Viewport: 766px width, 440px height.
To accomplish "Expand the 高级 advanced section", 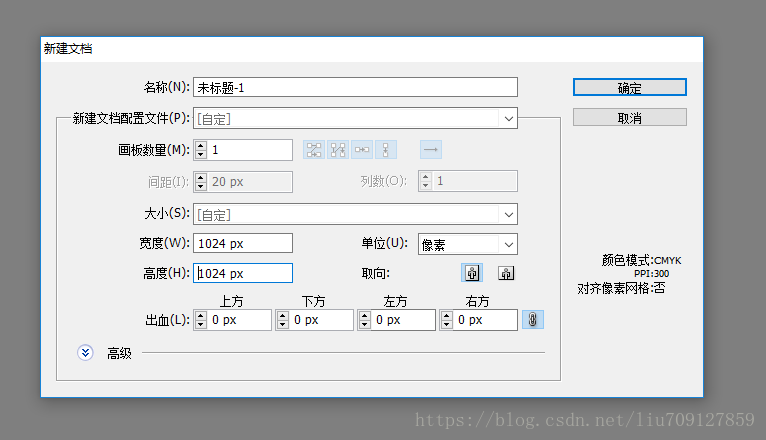I will [85, 353].
